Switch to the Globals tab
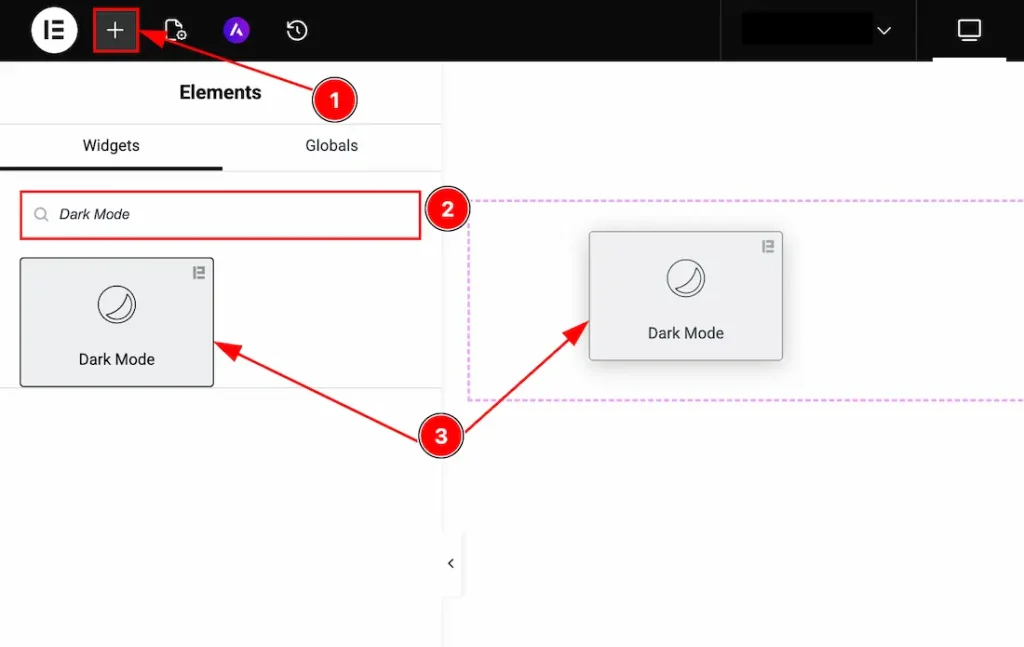This screenshot has width=1024, height=647. click(331, 146)
